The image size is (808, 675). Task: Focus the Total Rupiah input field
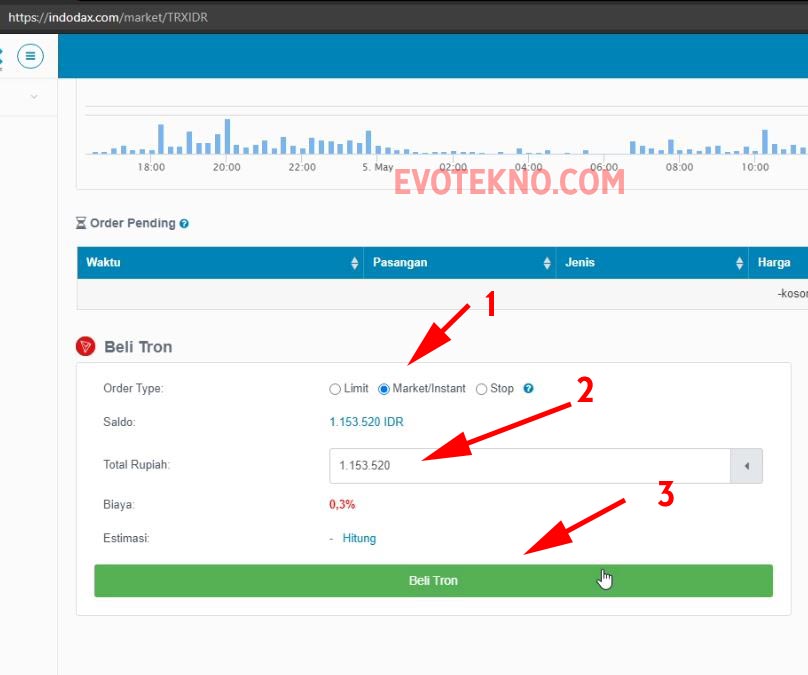tap(530, 466)
